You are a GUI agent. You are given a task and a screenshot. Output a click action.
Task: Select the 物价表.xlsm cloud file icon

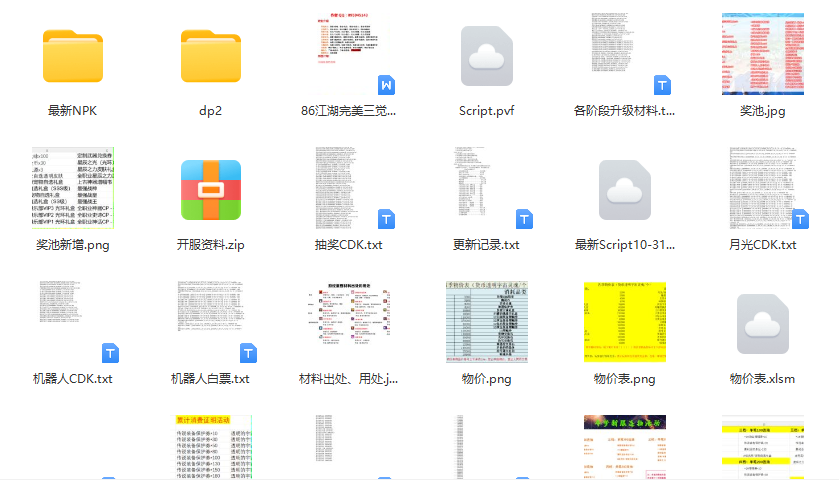[x=763, y=324]
